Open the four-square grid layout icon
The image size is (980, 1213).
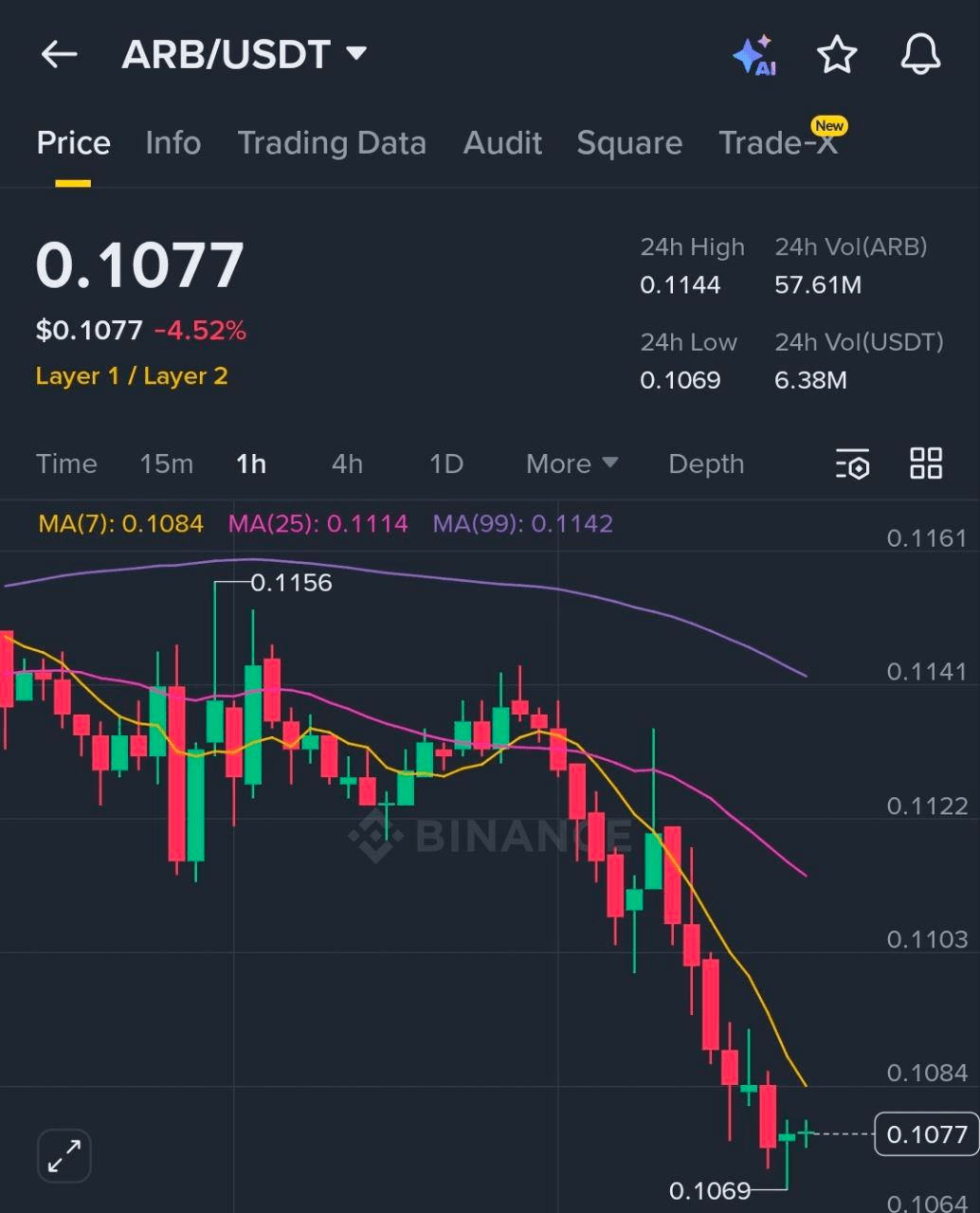point(926,463)
